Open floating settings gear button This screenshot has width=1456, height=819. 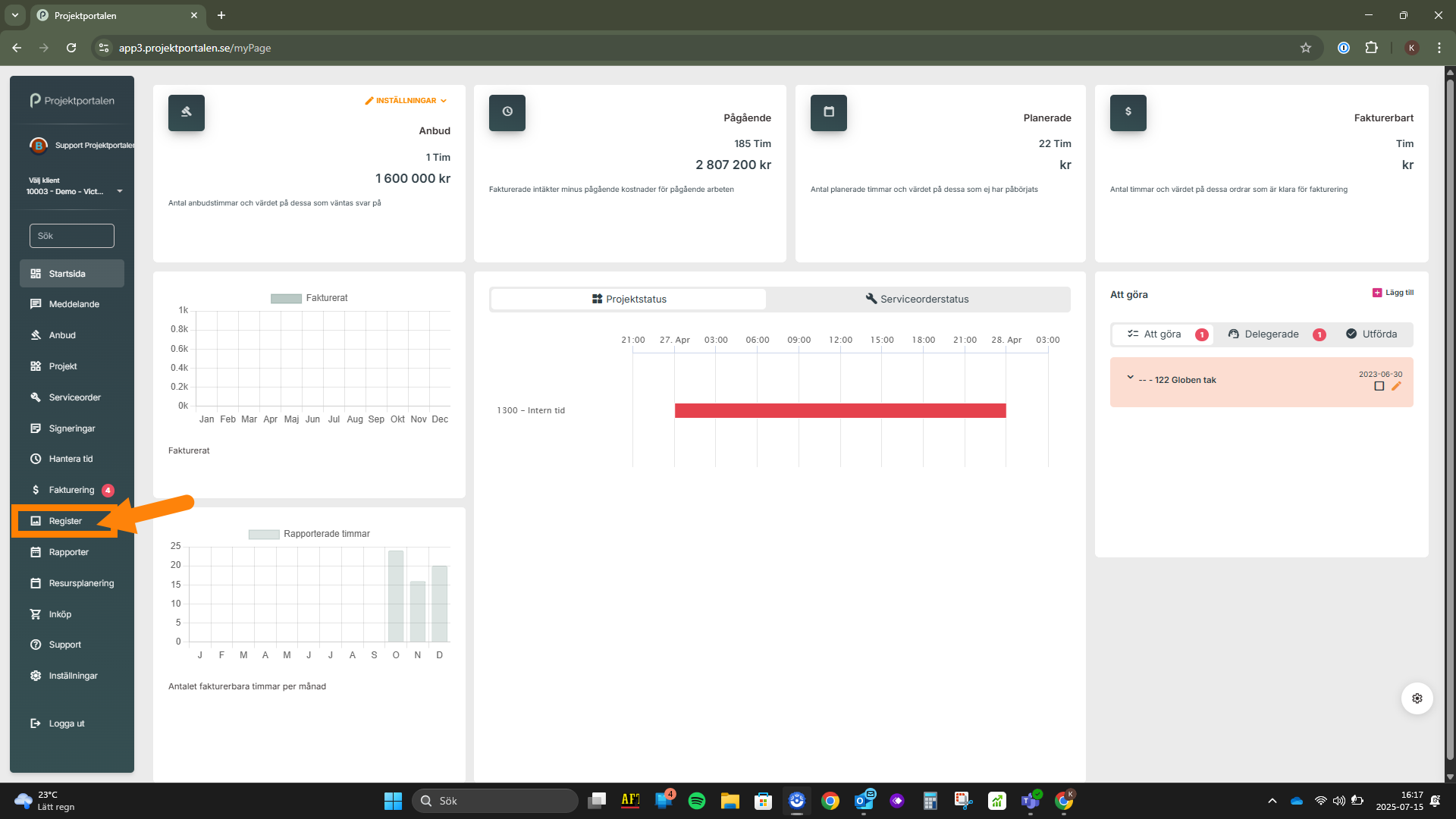tap(1417, 698)
